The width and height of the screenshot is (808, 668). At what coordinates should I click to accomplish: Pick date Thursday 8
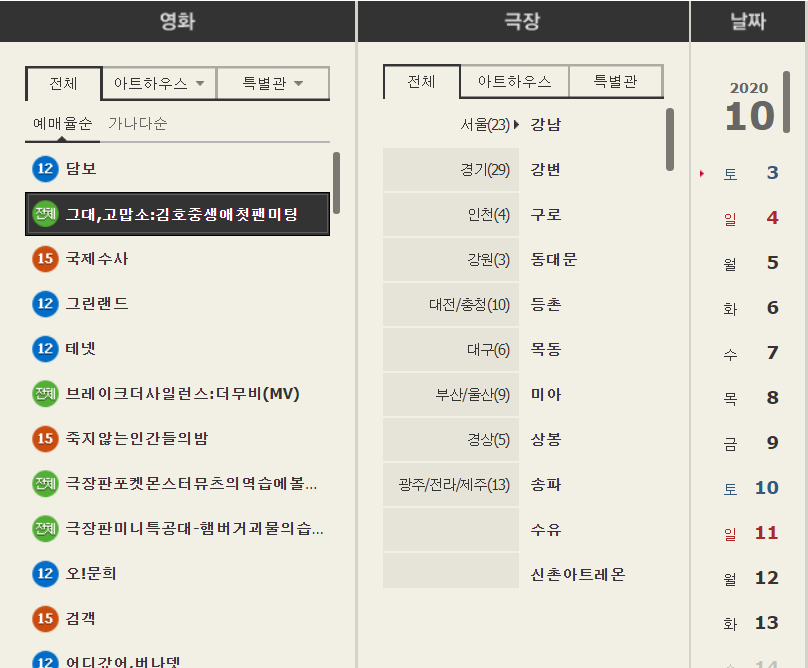(x=751, y=398)
